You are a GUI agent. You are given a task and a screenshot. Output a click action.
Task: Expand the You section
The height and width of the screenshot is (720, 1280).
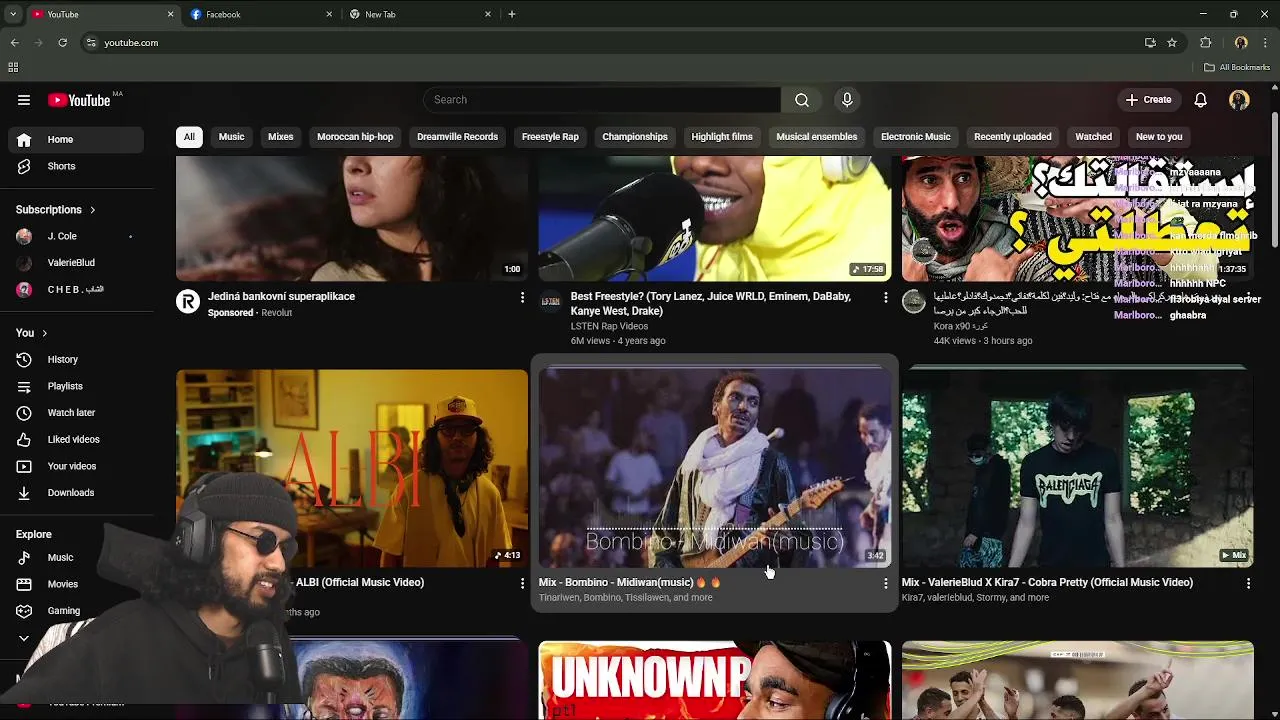(31, 333)
